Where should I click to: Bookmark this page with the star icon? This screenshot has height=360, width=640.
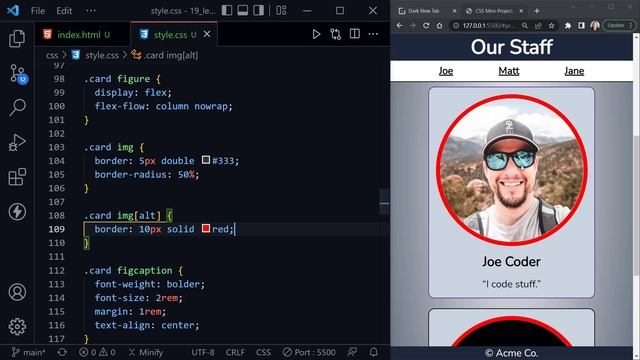[x=552, y=25]
